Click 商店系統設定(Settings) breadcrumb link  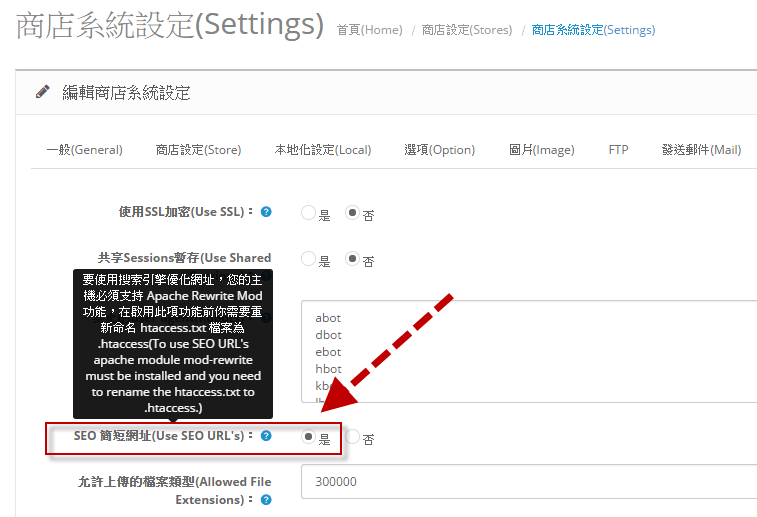[593, 30]
